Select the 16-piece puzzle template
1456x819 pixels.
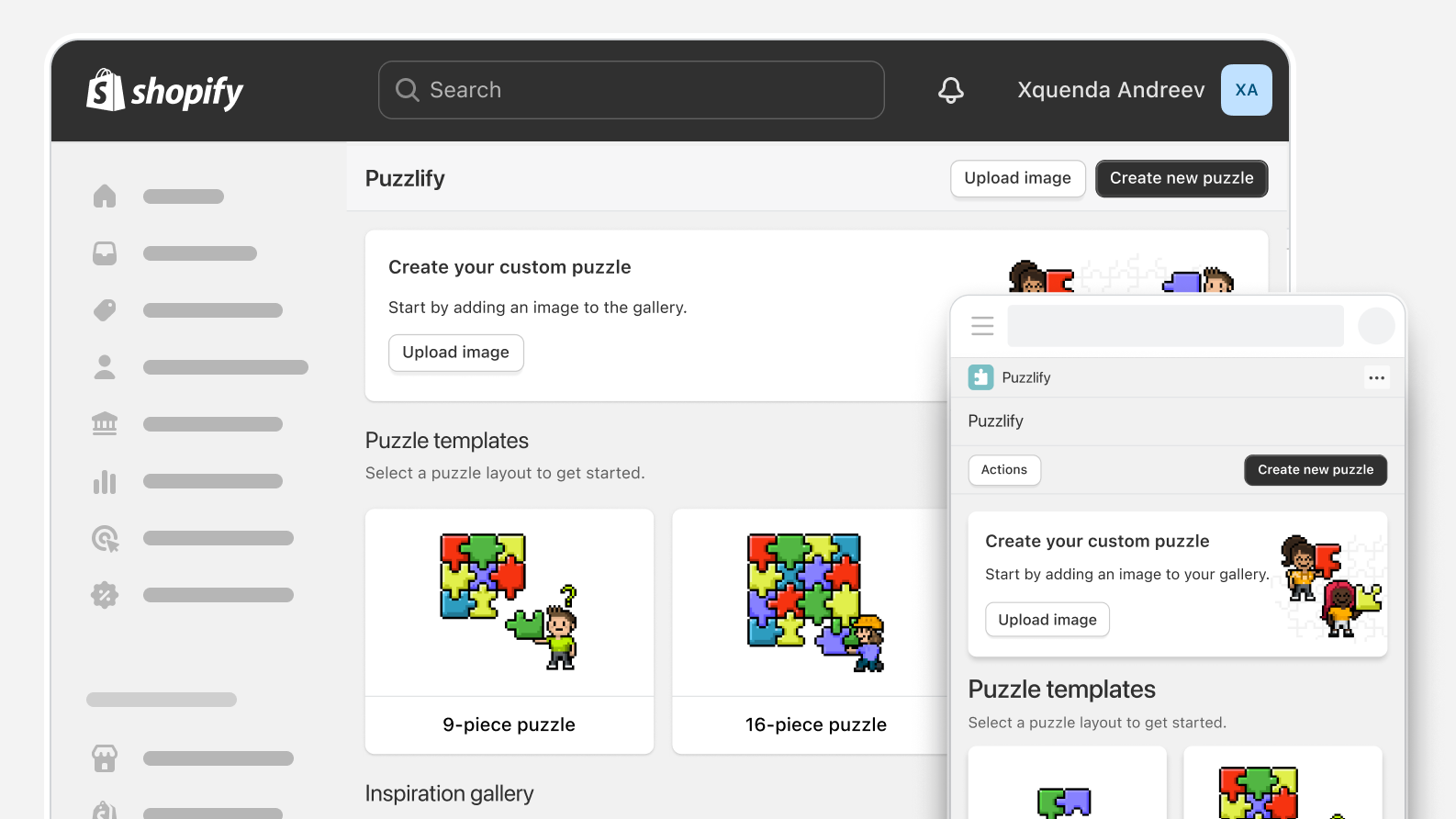point(815,632)
